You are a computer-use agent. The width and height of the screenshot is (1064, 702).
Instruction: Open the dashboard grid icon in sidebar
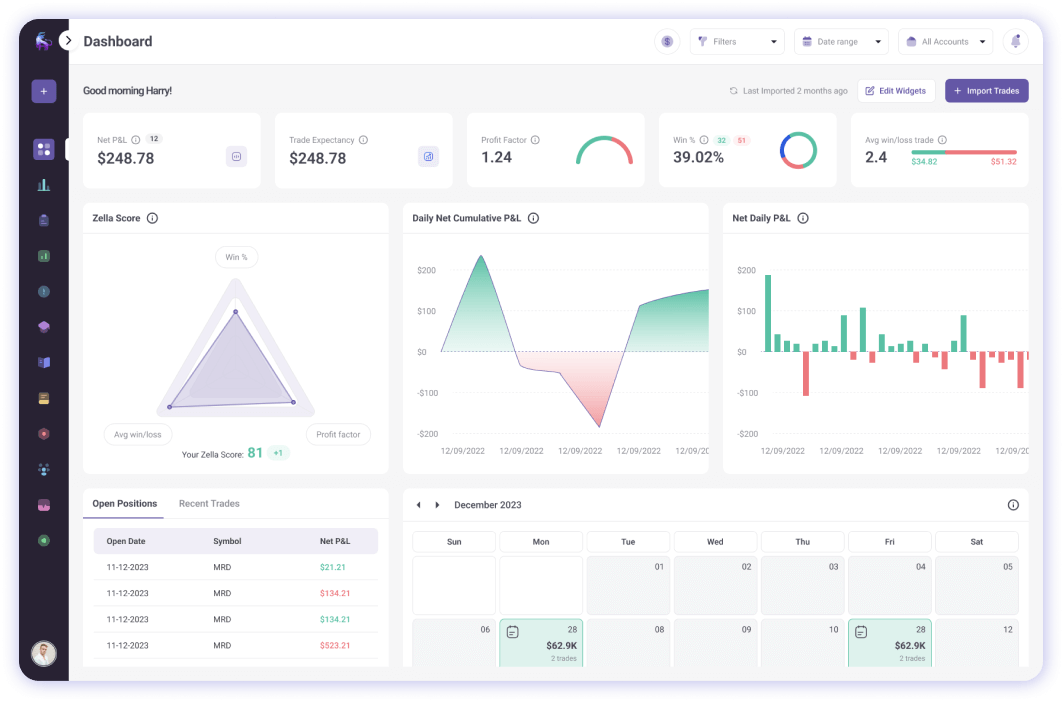43,149
